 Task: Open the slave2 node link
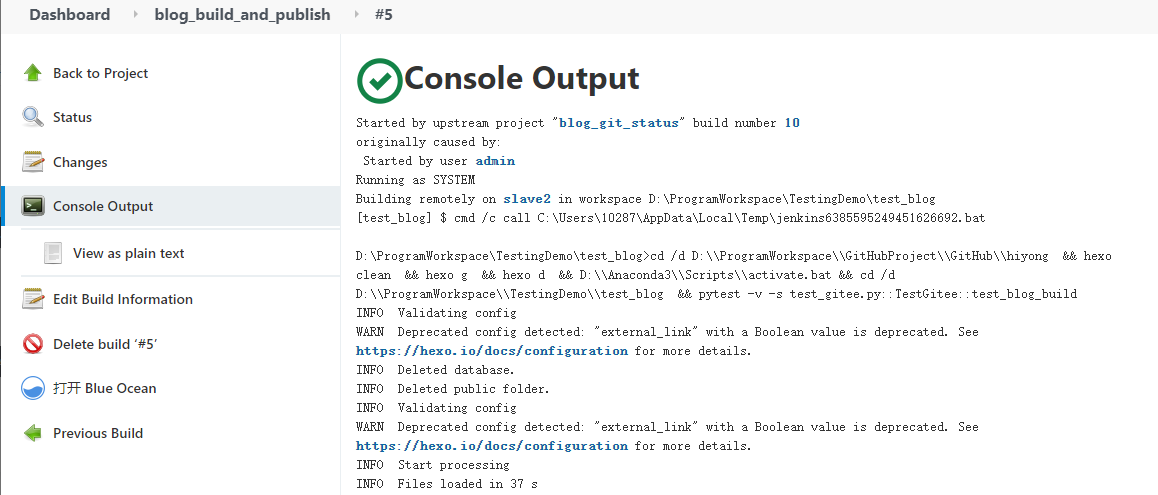click(527, 199)
